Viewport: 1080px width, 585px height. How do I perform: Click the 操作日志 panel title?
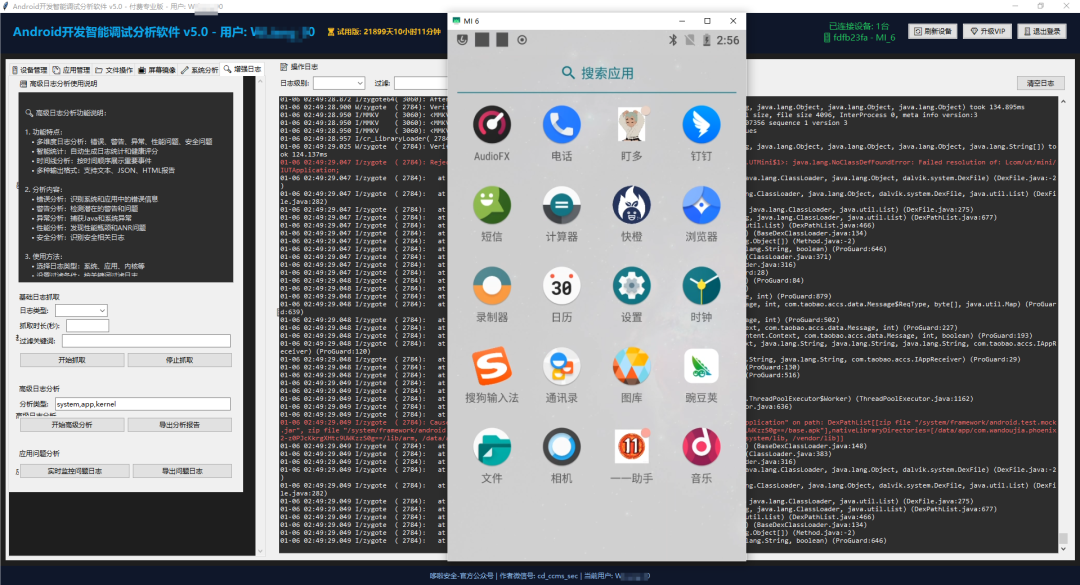pos(304,67)
